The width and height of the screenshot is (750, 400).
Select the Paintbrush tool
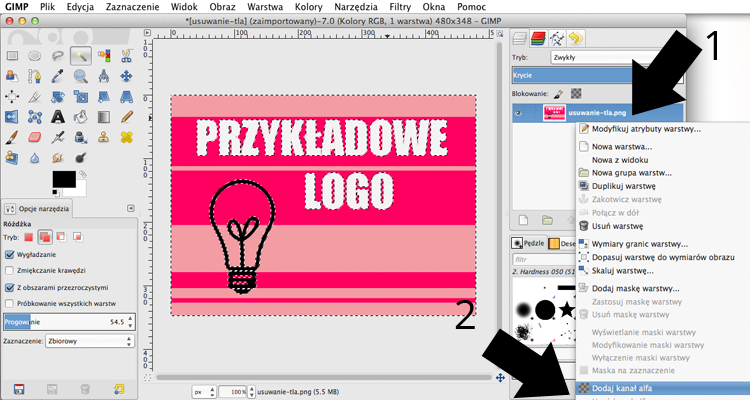pyautogui.click(x=12, y=138)
